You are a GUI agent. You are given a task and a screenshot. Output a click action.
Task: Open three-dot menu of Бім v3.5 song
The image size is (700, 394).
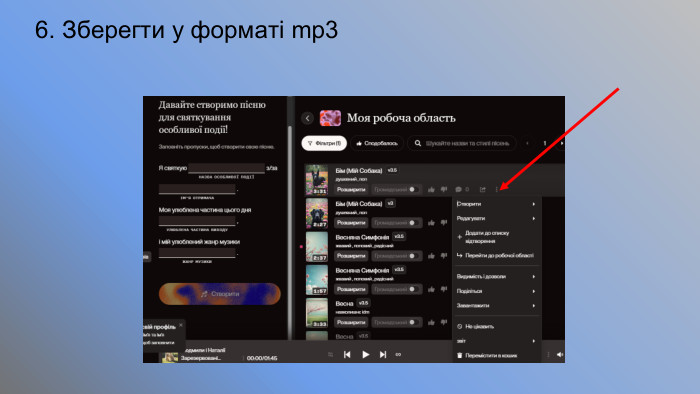pyautogui.click(x=496, y=190)
